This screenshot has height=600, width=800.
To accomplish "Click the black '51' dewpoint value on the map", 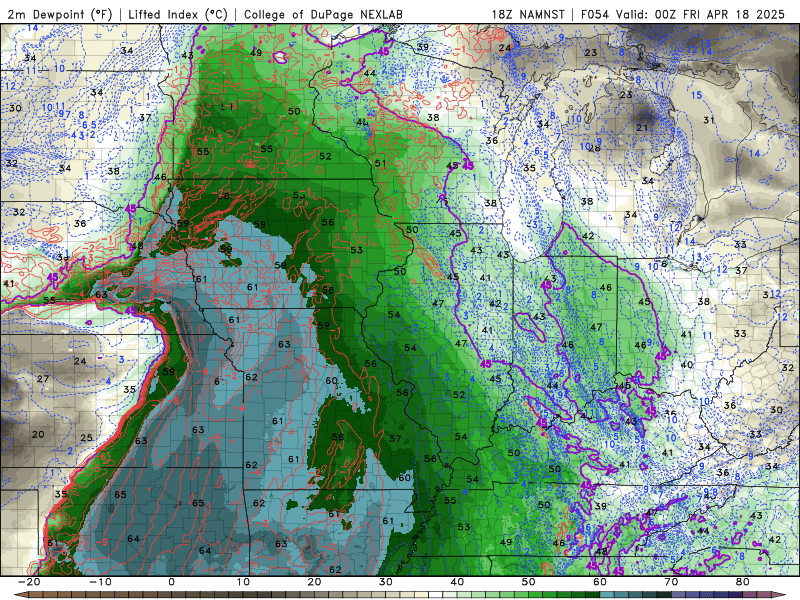I will point(381,163).
